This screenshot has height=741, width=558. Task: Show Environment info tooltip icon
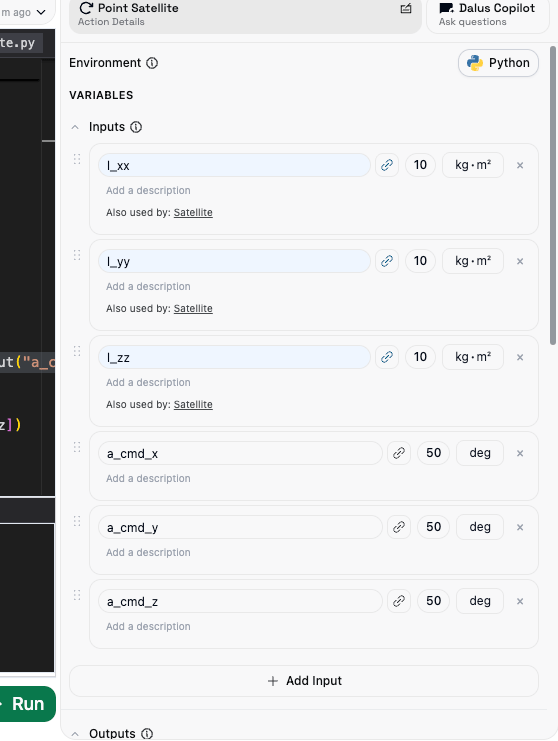coord(152,63)
